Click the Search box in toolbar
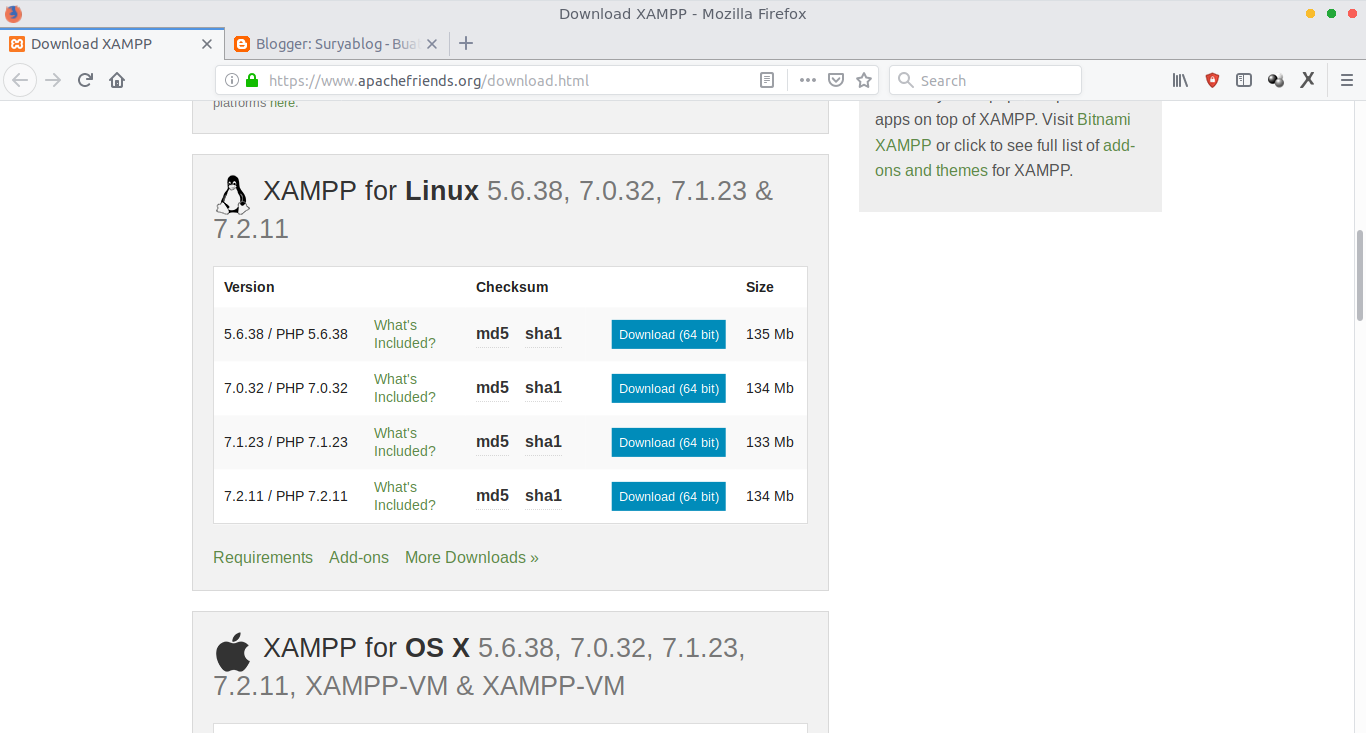 point(985,80)
